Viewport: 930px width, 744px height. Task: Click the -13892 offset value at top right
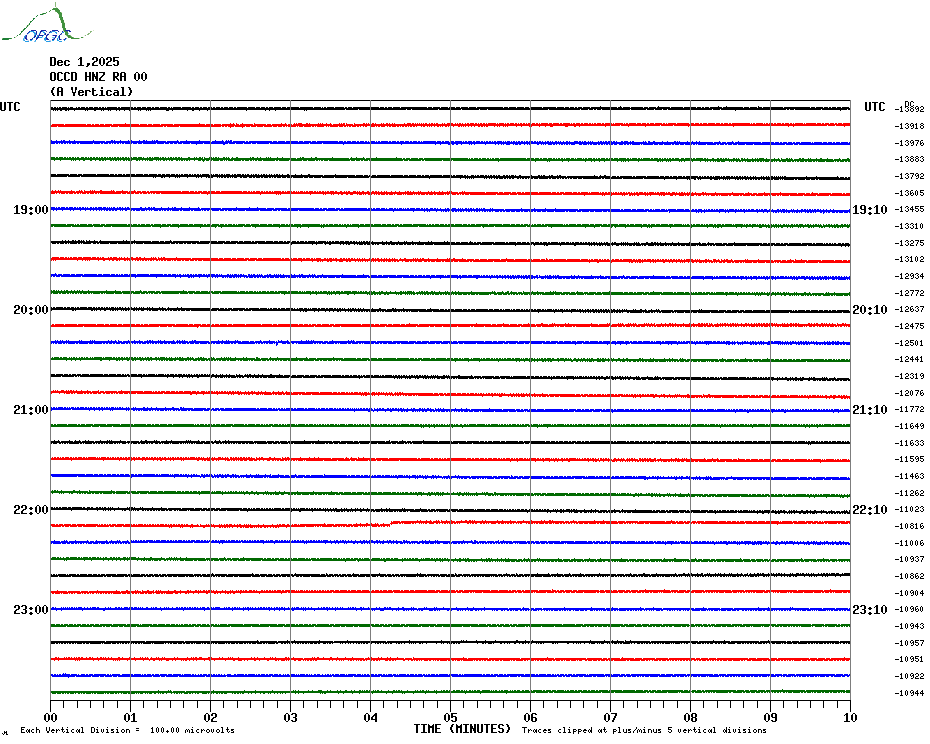910,109
